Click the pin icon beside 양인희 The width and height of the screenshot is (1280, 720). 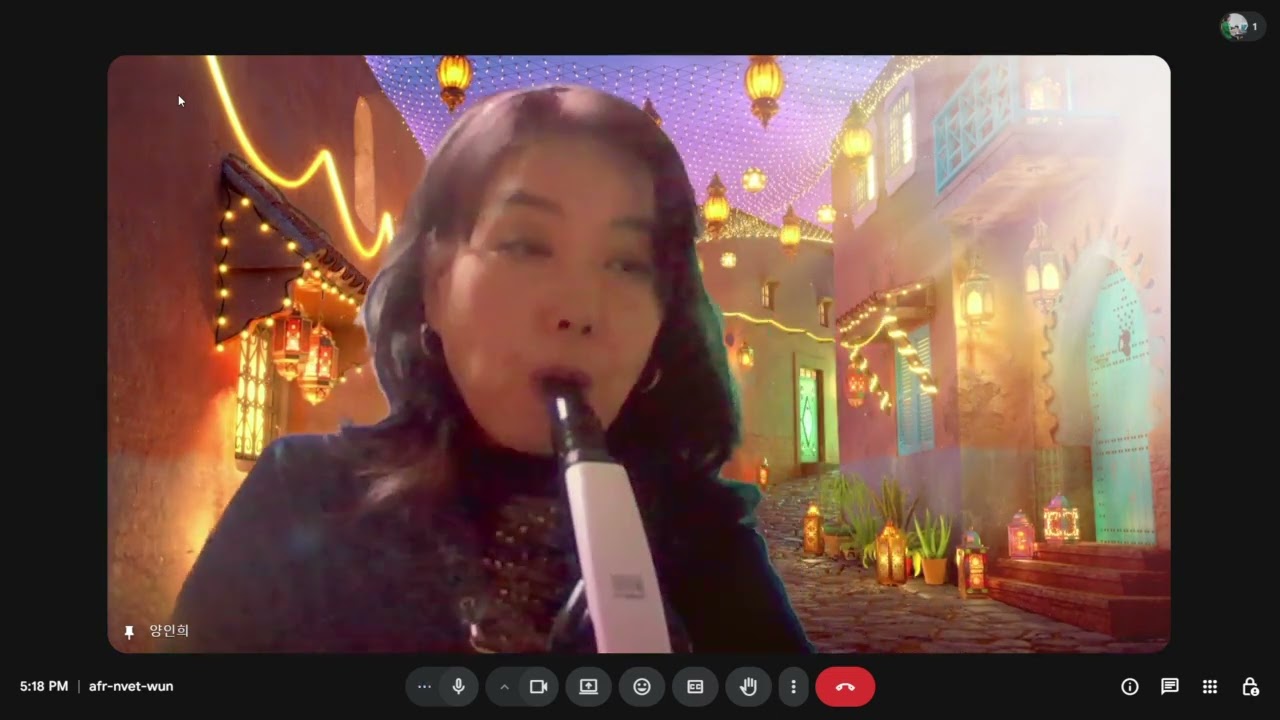point(129,632)
